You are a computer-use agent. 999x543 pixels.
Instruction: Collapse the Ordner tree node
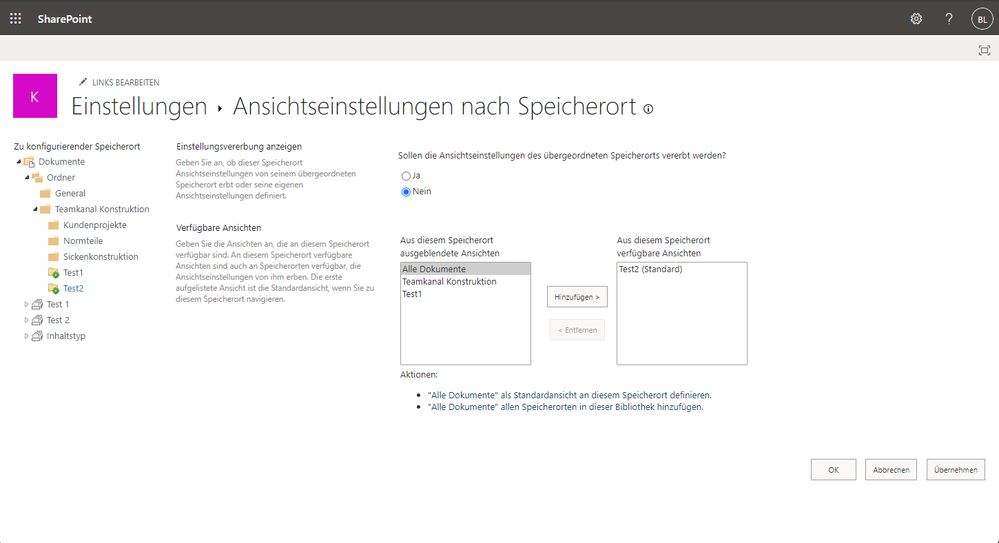pyautogui.click(x=27, y=177)
